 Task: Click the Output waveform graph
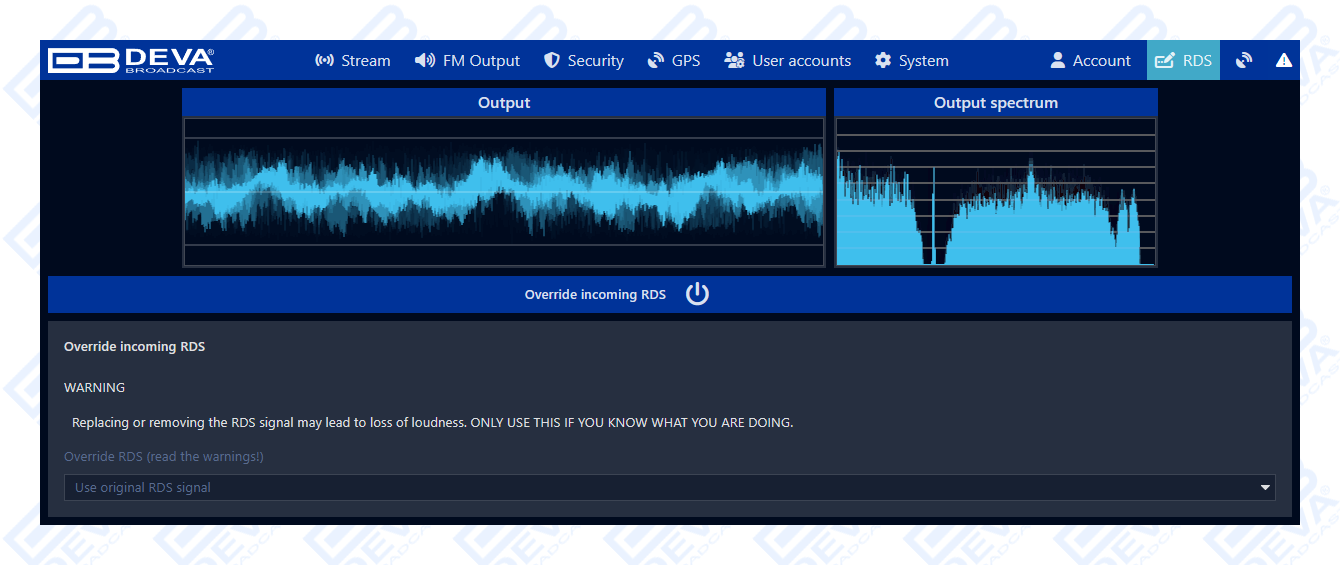tap(504, 192)
